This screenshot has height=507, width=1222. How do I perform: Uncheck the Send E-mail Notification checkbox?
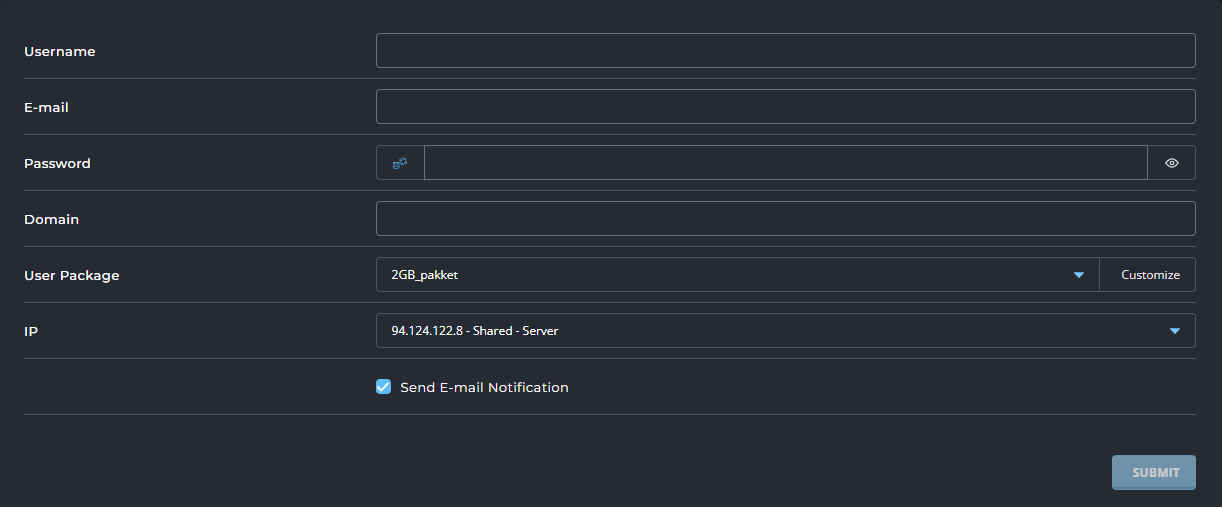pyautogui.click(x=383, y=387)
